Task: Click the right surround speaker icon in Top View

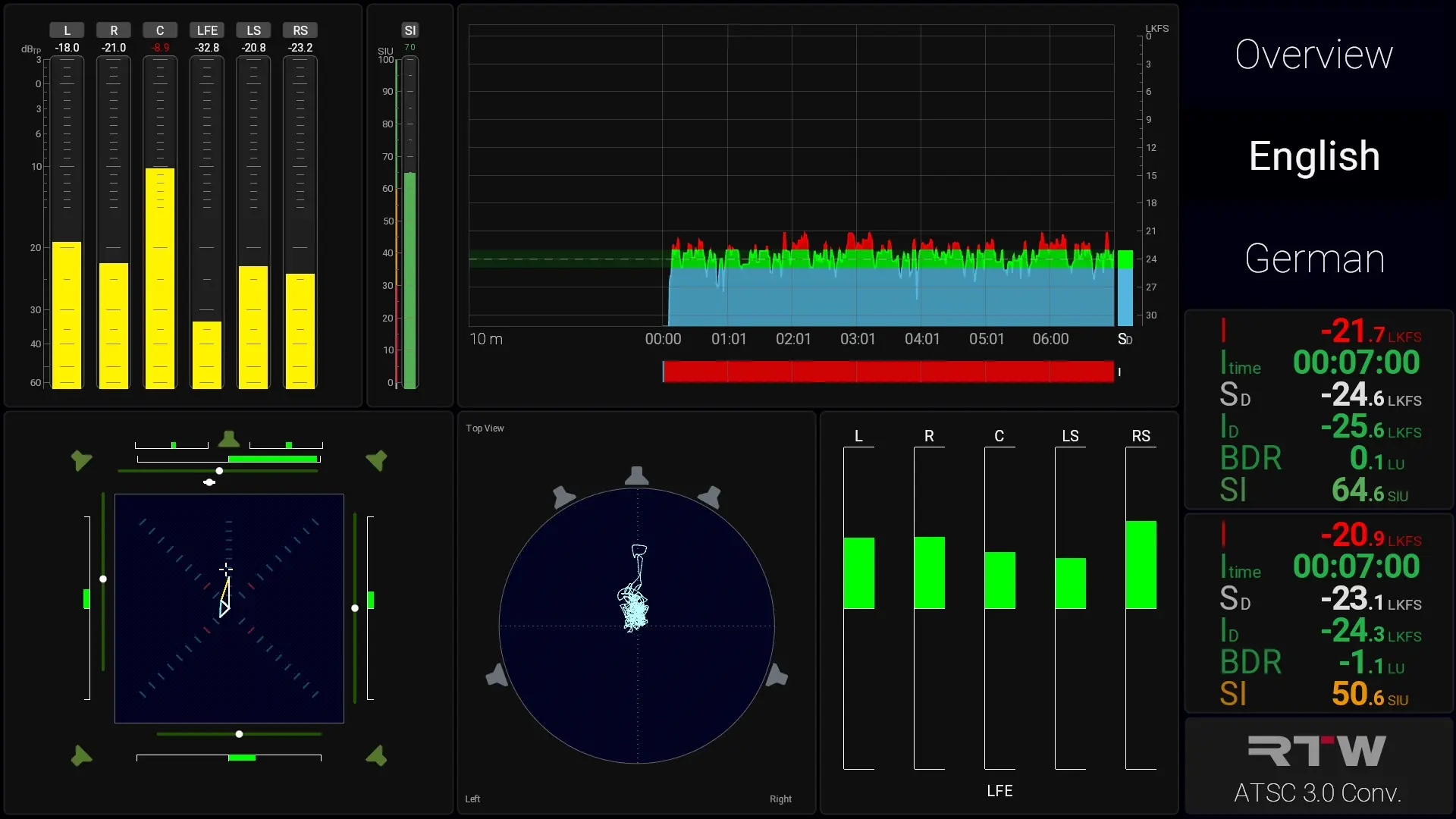Action: click(777, 675)
